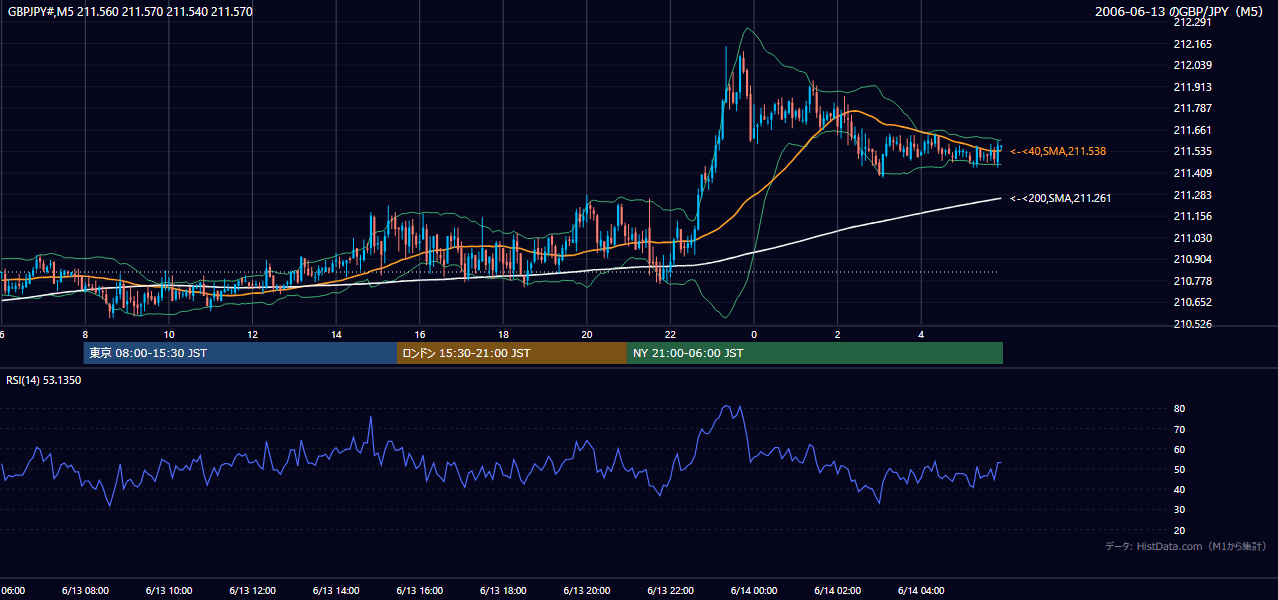This screenshot has width=1278, height=600.
Task: Click price axis value 210.904
Action: 1191,259
